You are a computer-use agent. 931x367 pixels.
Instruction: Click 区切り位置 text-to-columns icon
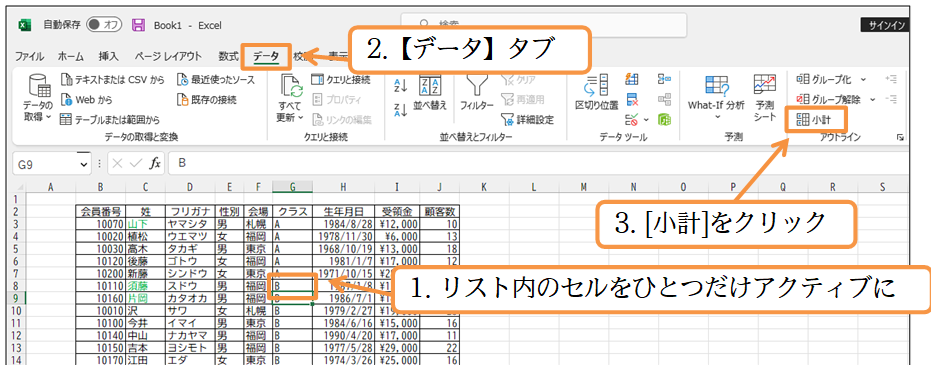596,86
